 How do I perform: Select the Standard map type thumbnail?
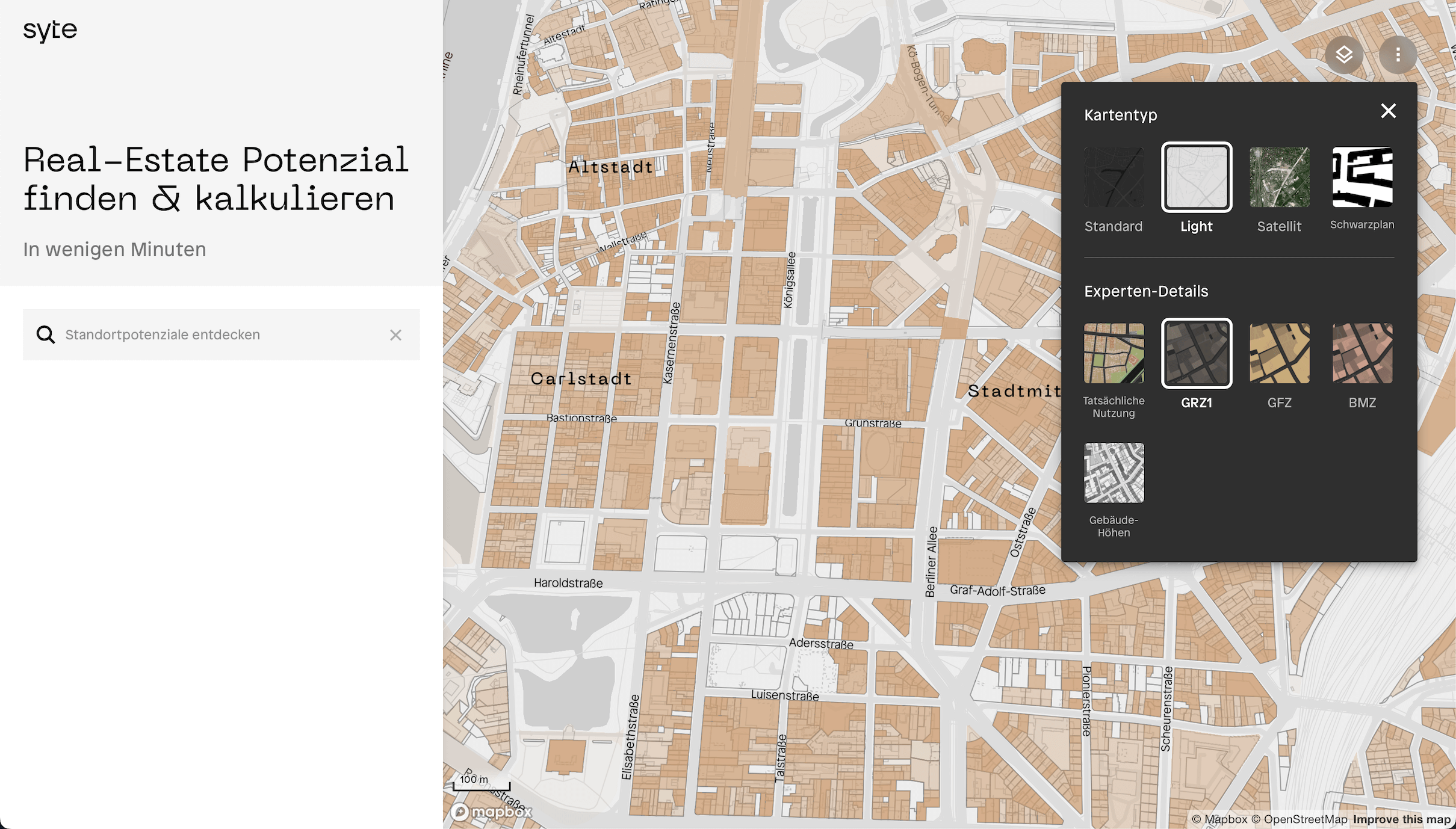(1114, 177)
